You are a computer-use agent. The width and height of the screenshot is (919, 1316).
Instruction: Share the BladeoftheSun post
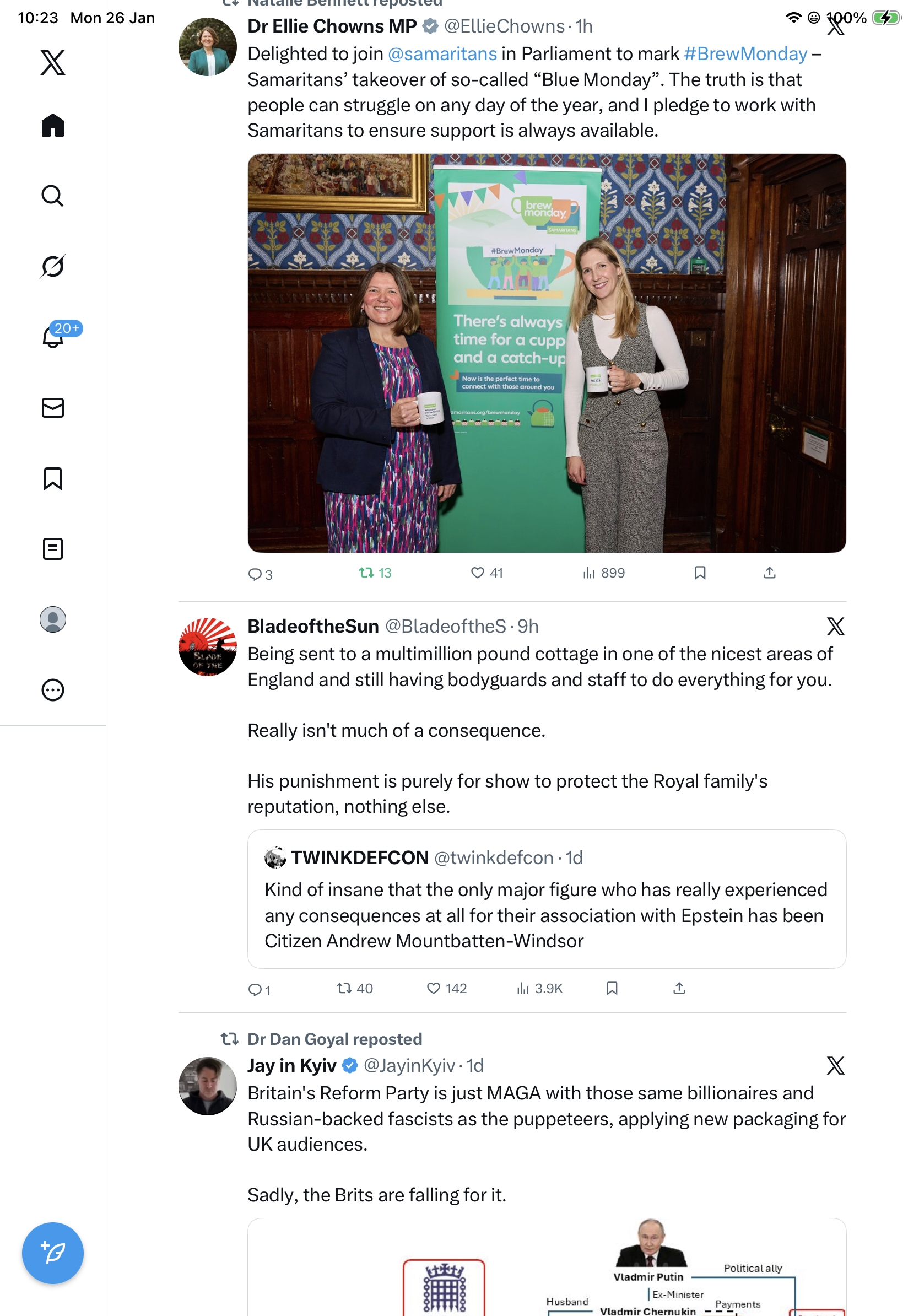point(679,988)
